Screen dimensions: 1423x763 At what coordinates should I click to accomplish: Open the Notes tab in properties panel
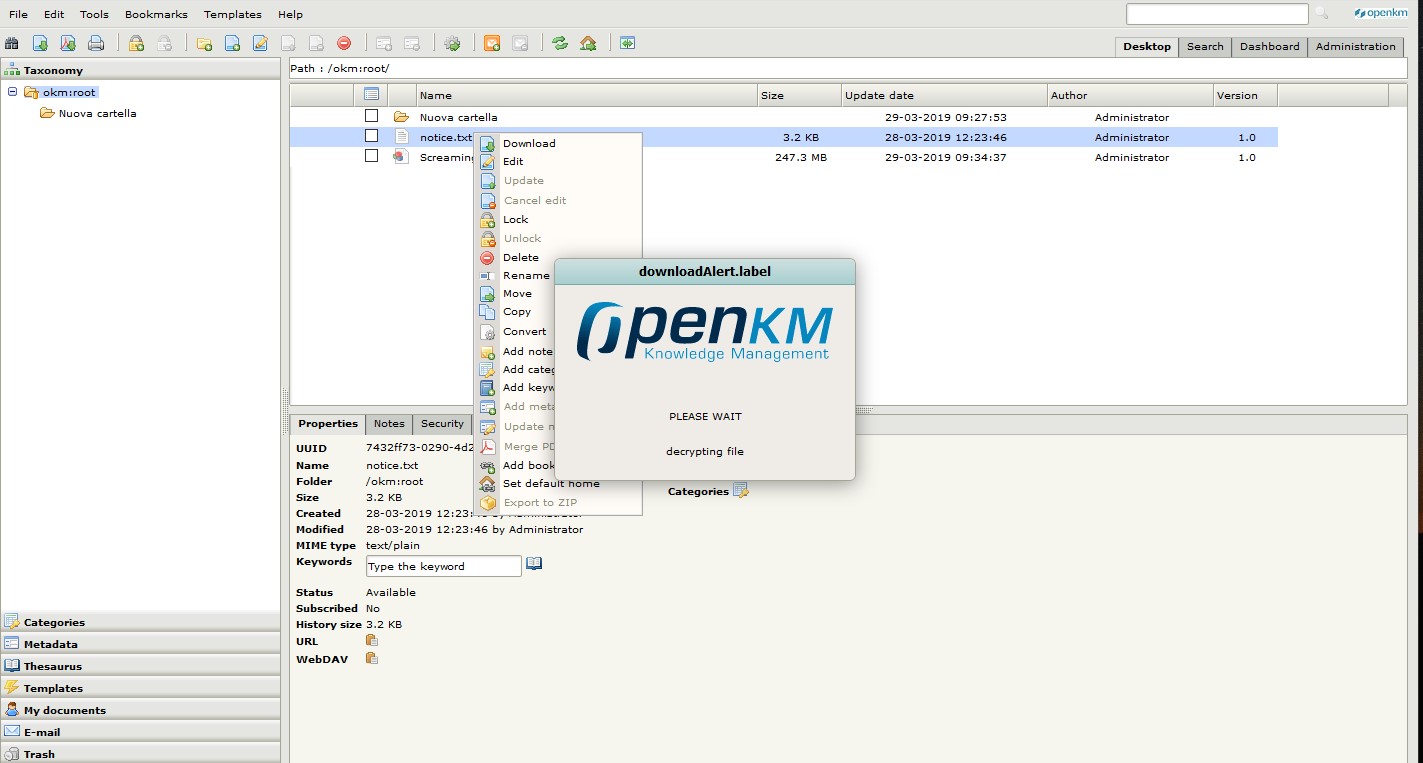coord(389,424)
